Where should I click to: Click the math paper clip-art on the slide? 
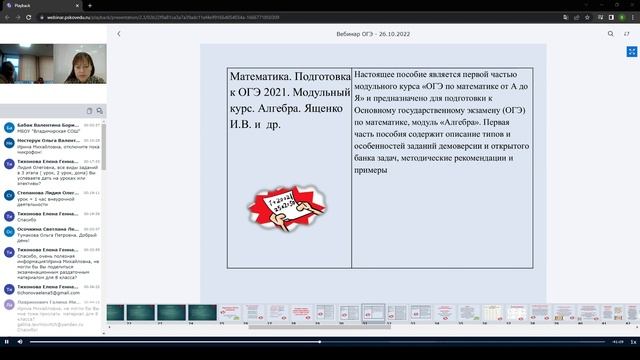point(287,208)
